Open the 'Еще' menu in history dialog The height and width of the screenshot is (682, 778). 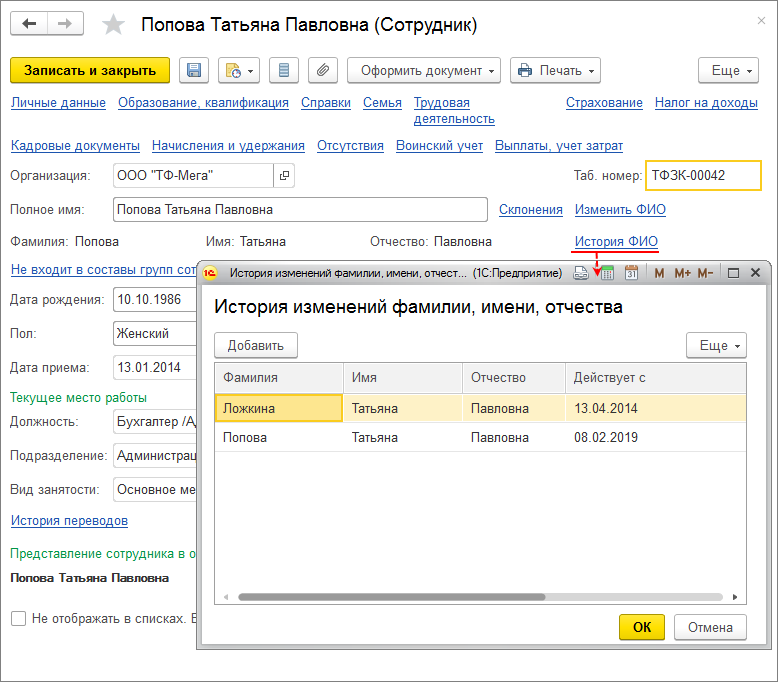point(716,345)
